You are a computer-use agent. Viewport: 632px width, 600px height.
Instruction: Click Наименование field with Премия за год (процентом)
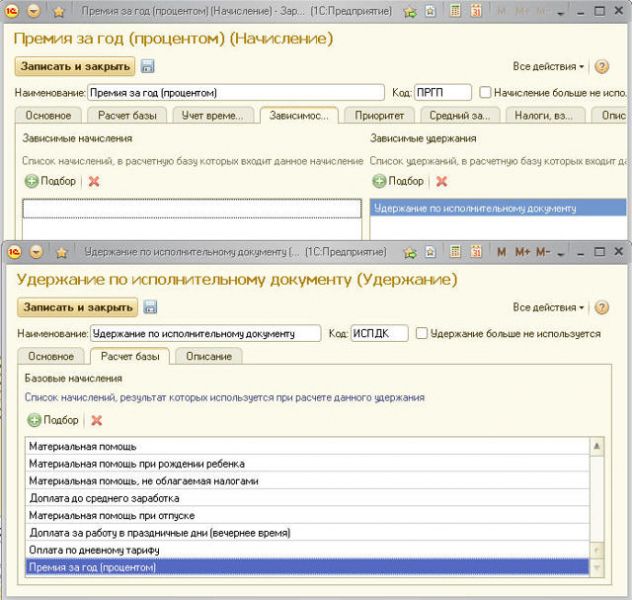tap(236, 93)
